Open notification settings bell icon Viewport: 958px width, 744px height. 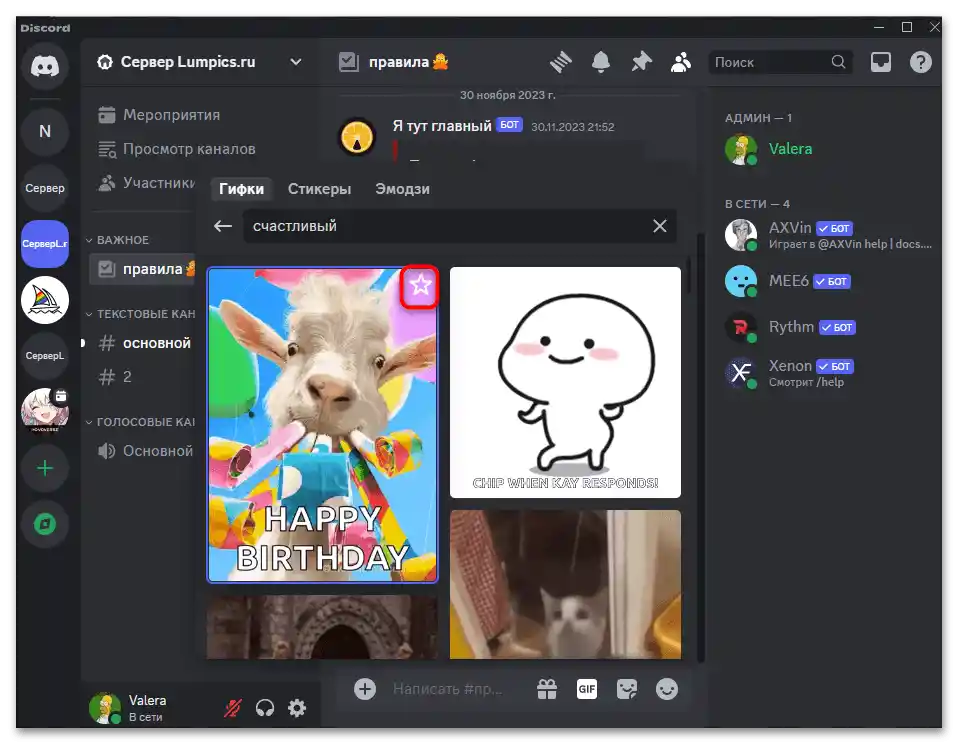[x=601, y=62]
